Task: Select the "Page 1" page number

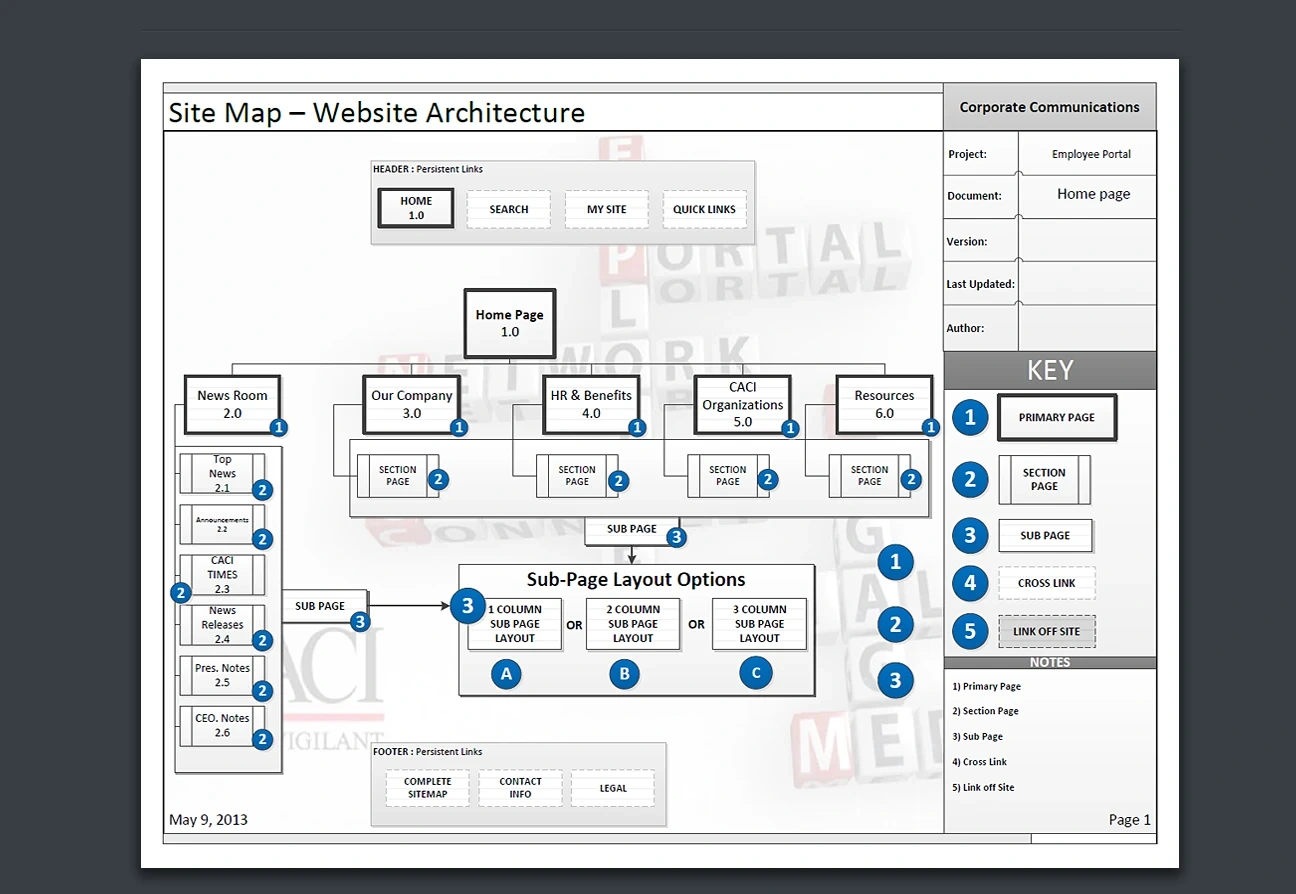Action: point(1130,820)
